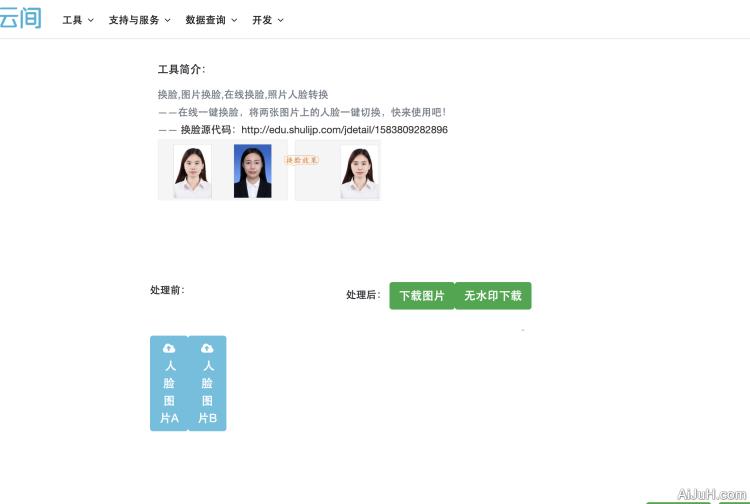The image size is (750, 504).
Task: Expand the 数据查询 chevron arrow
Action: point(234,20)
